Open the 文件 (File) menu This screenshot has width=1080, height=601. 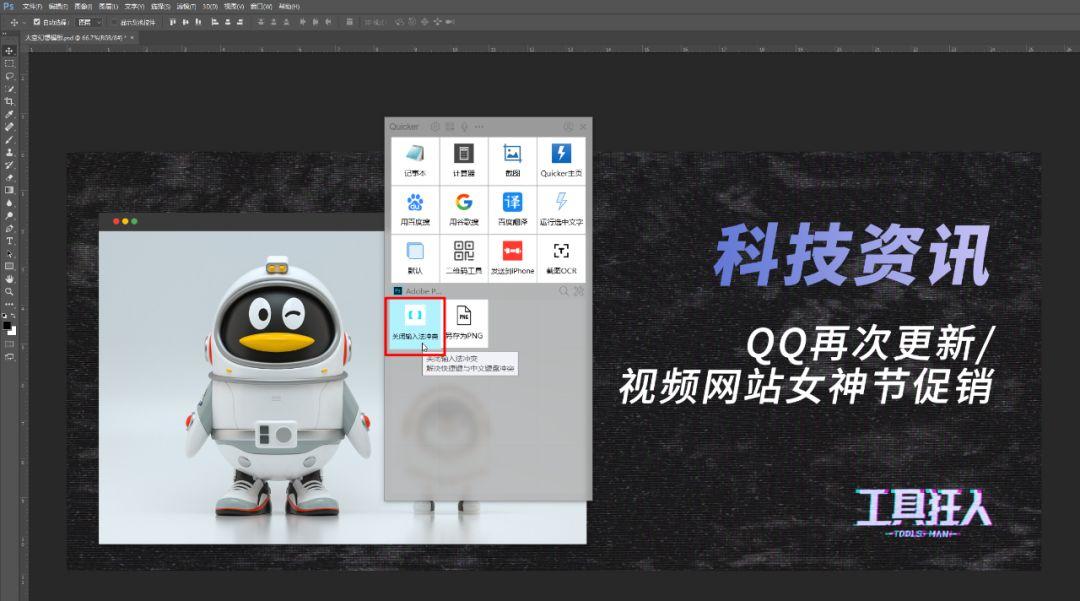click(x=32, y=6)
